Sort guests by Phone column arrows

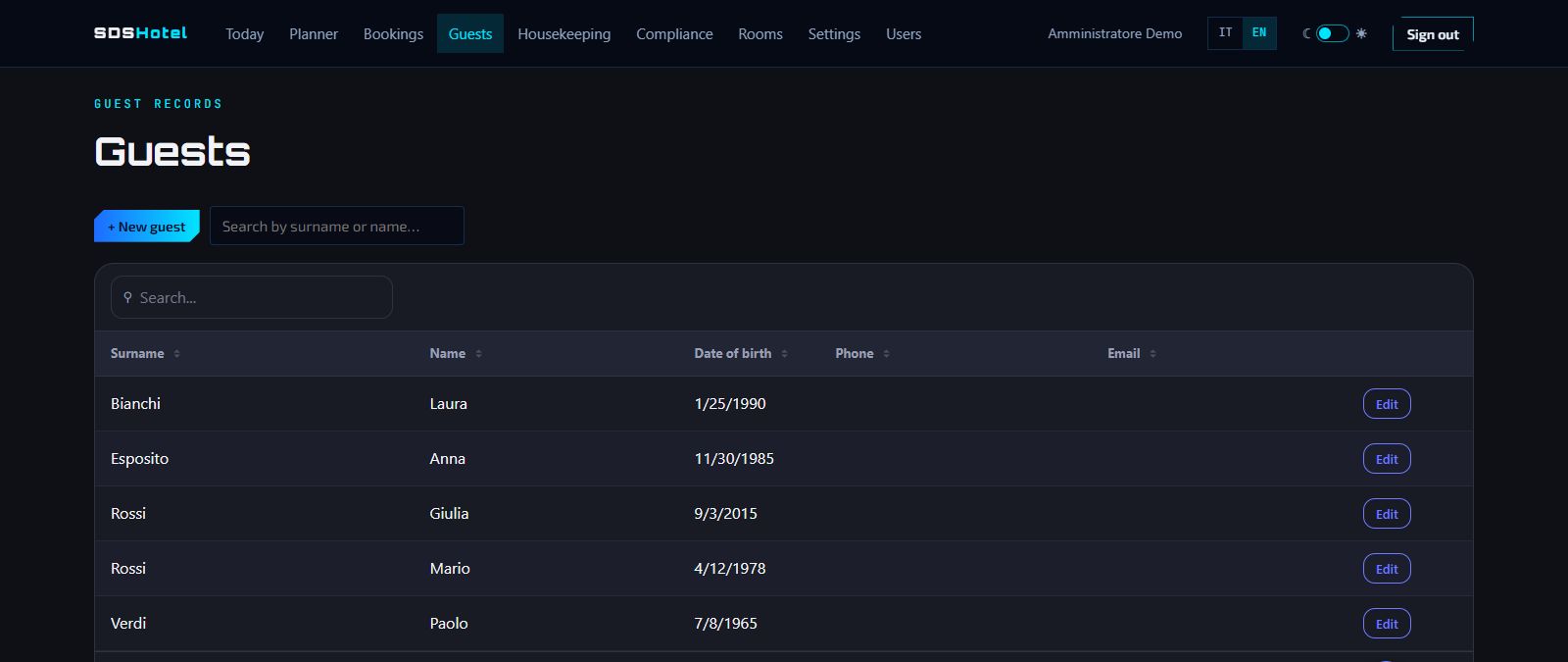[x=886, y=354]
